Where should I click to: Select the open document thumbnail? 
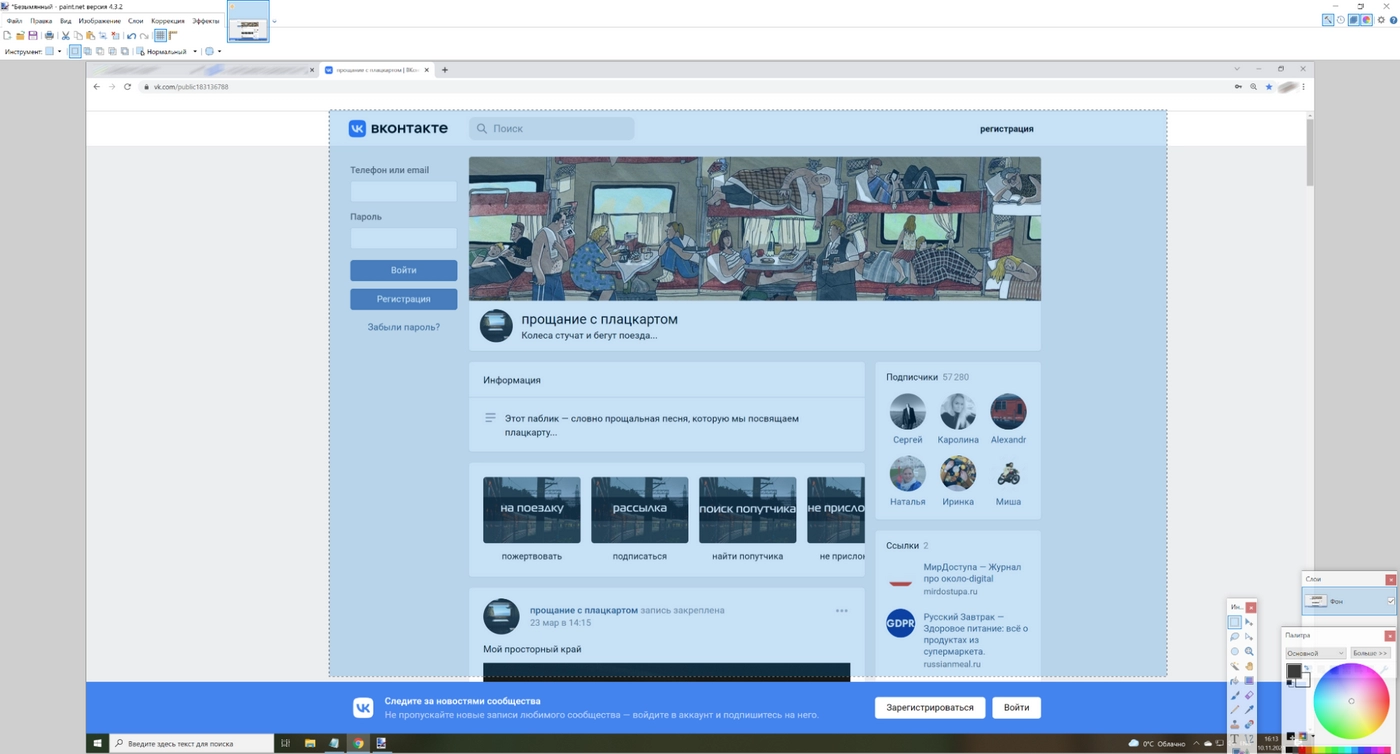coord(248,21)
